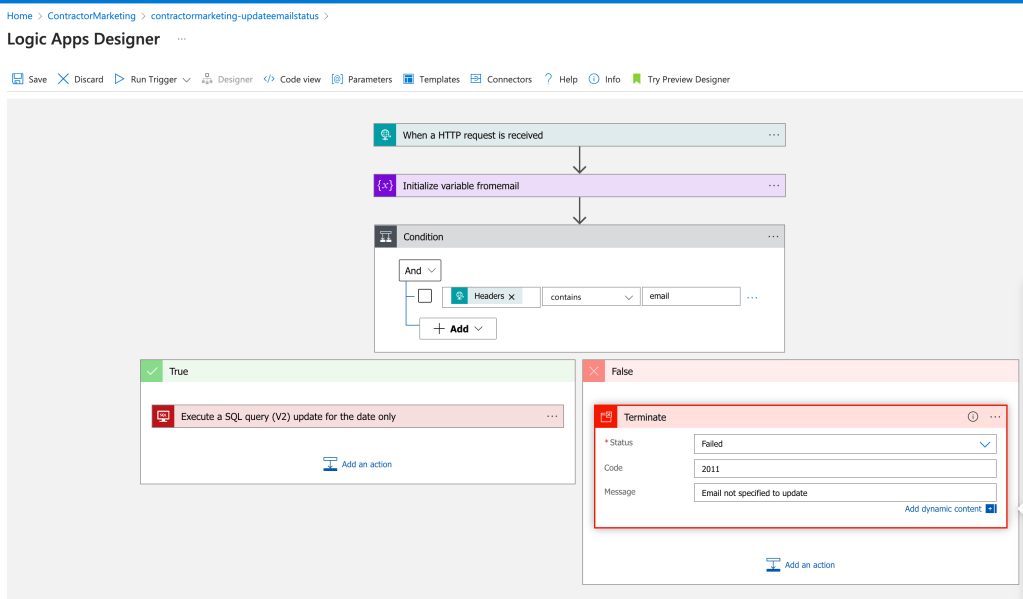The width and height of the screenshot is (1023, 599).
Task: Click the Discard X icon
Action: point(63,79)
